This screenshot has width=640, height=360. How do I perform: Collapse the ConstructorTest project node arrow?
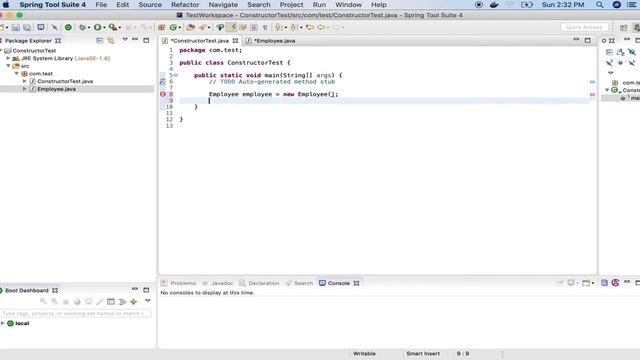click(x=2, y=51)
